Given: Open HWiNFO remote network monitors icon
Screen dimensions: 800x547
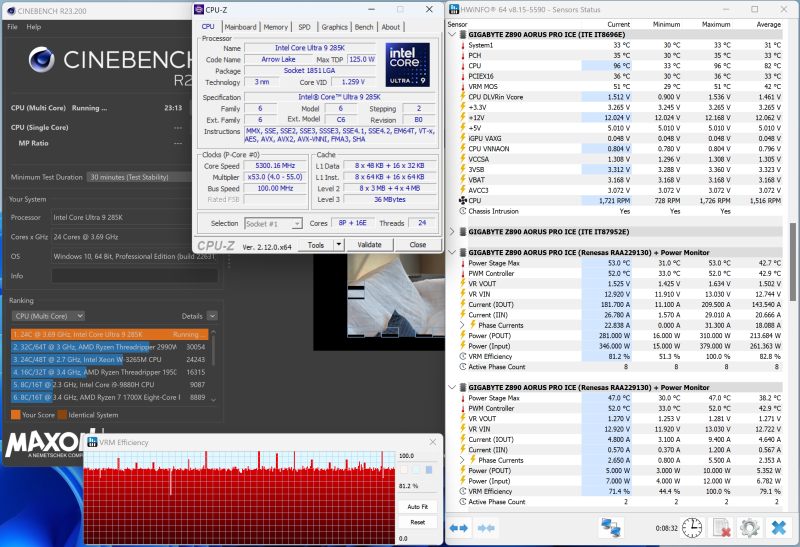Looking at the screenshot, I should pyautogui.click(x=611, y=528).
